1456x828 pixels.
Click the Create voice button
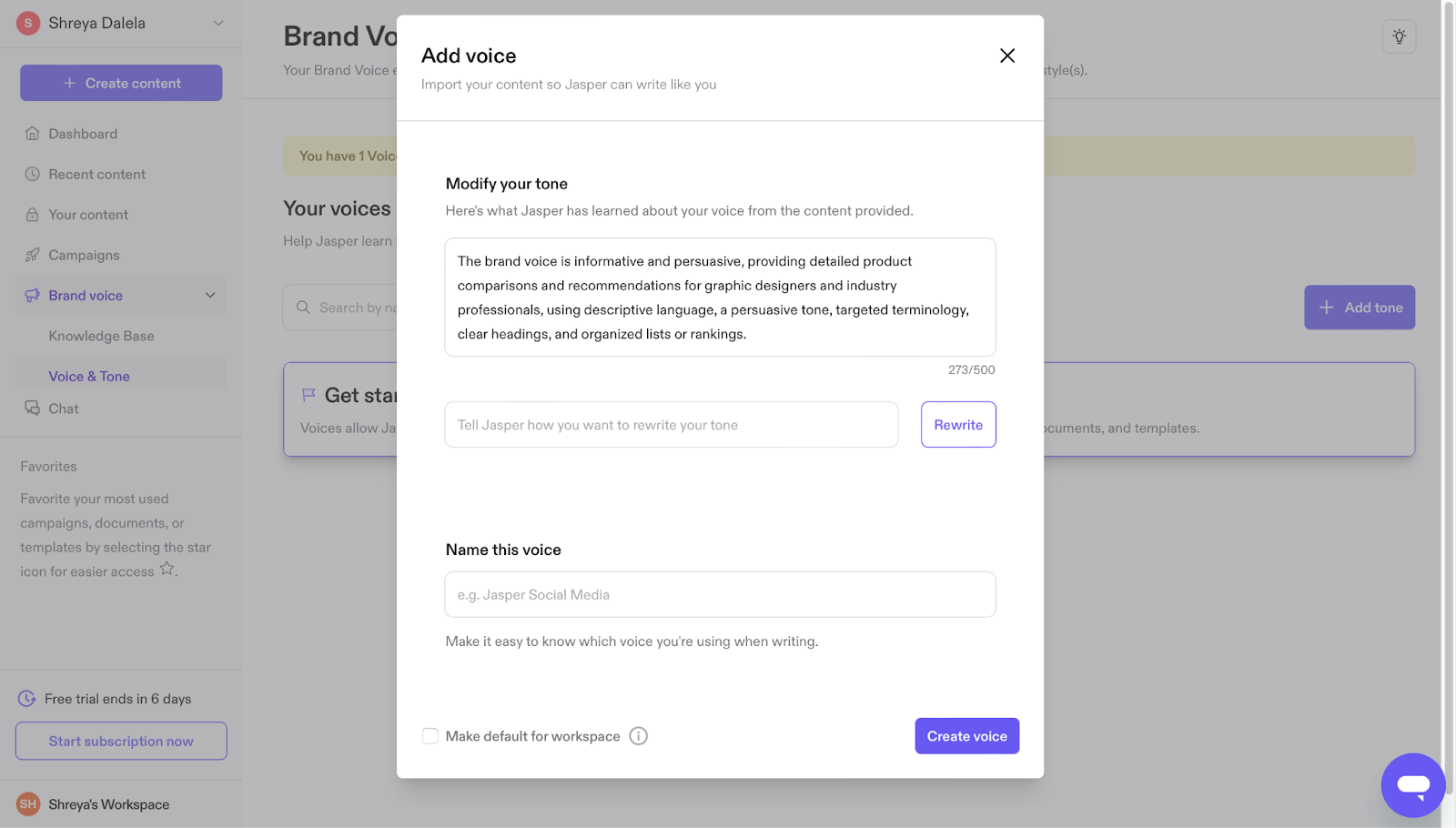[x=966, y=736]
